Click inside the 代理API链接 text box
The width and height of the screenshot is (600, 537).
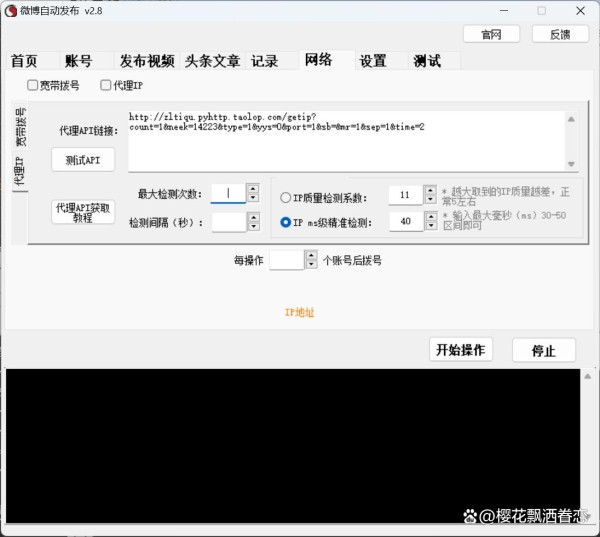(346, 141)
